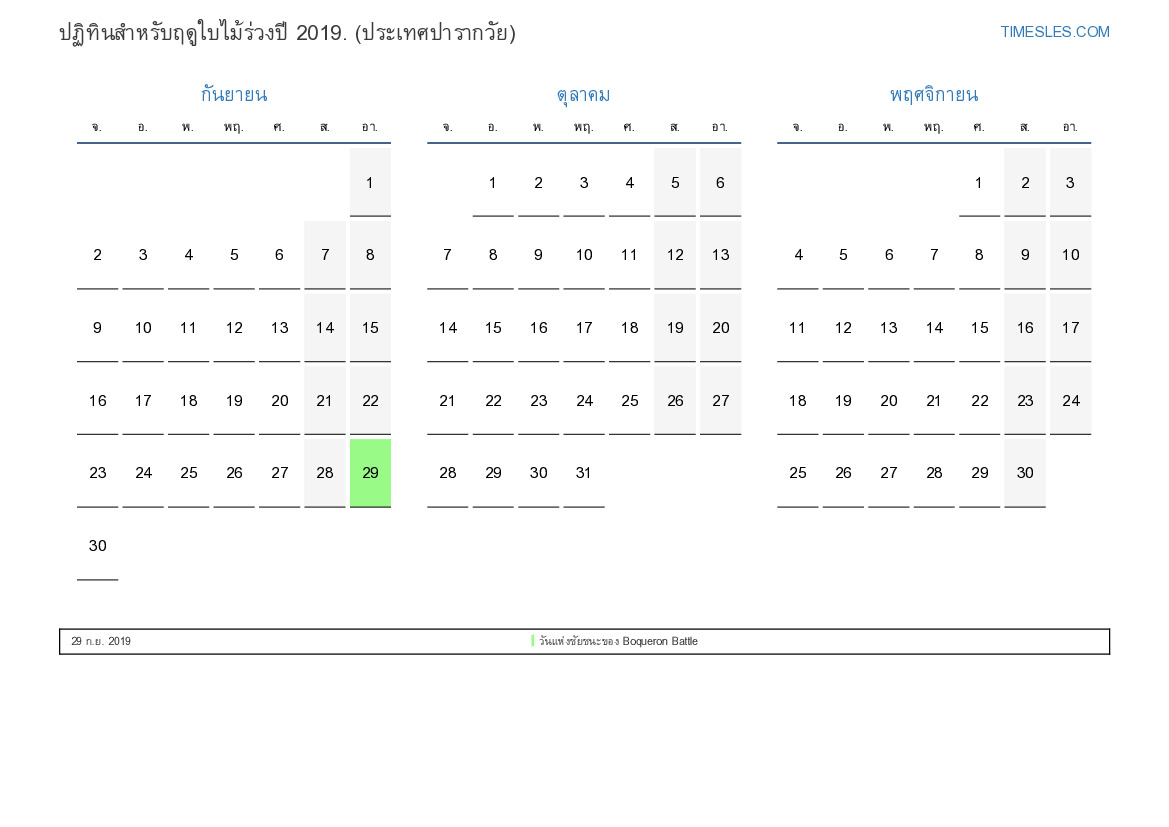Click the ส. weekday header under ตุลาคม

(675, 127)
